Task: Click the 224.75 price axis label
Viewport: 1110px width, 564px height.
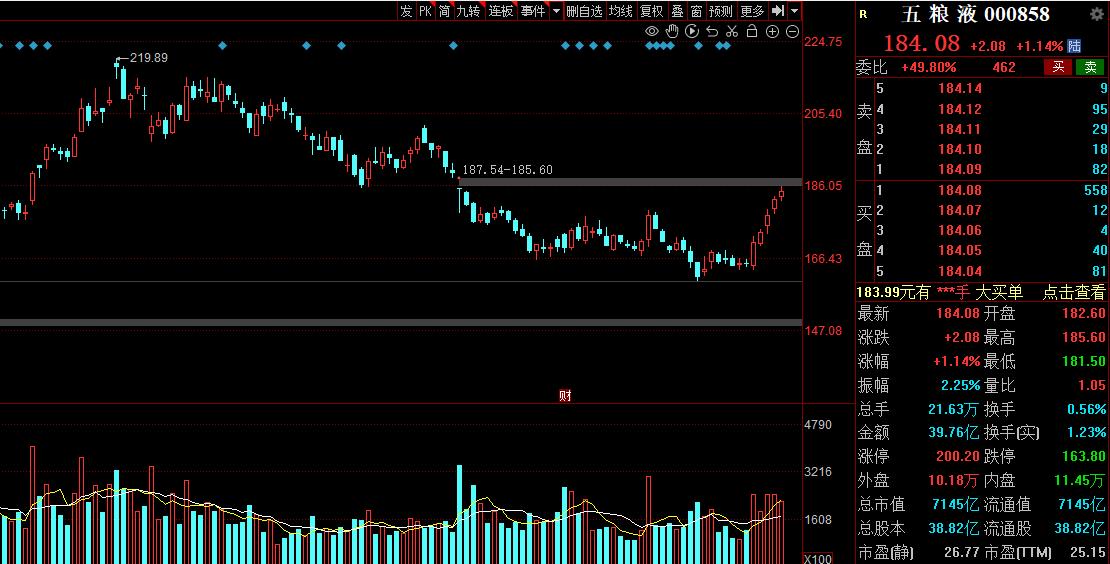Action: pyautogui.click(x=823, y=42)
